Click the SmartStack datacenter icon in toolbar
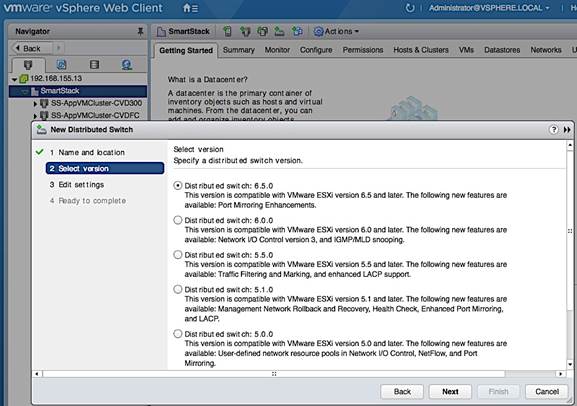The image size is (577, 406). point(161,32)
